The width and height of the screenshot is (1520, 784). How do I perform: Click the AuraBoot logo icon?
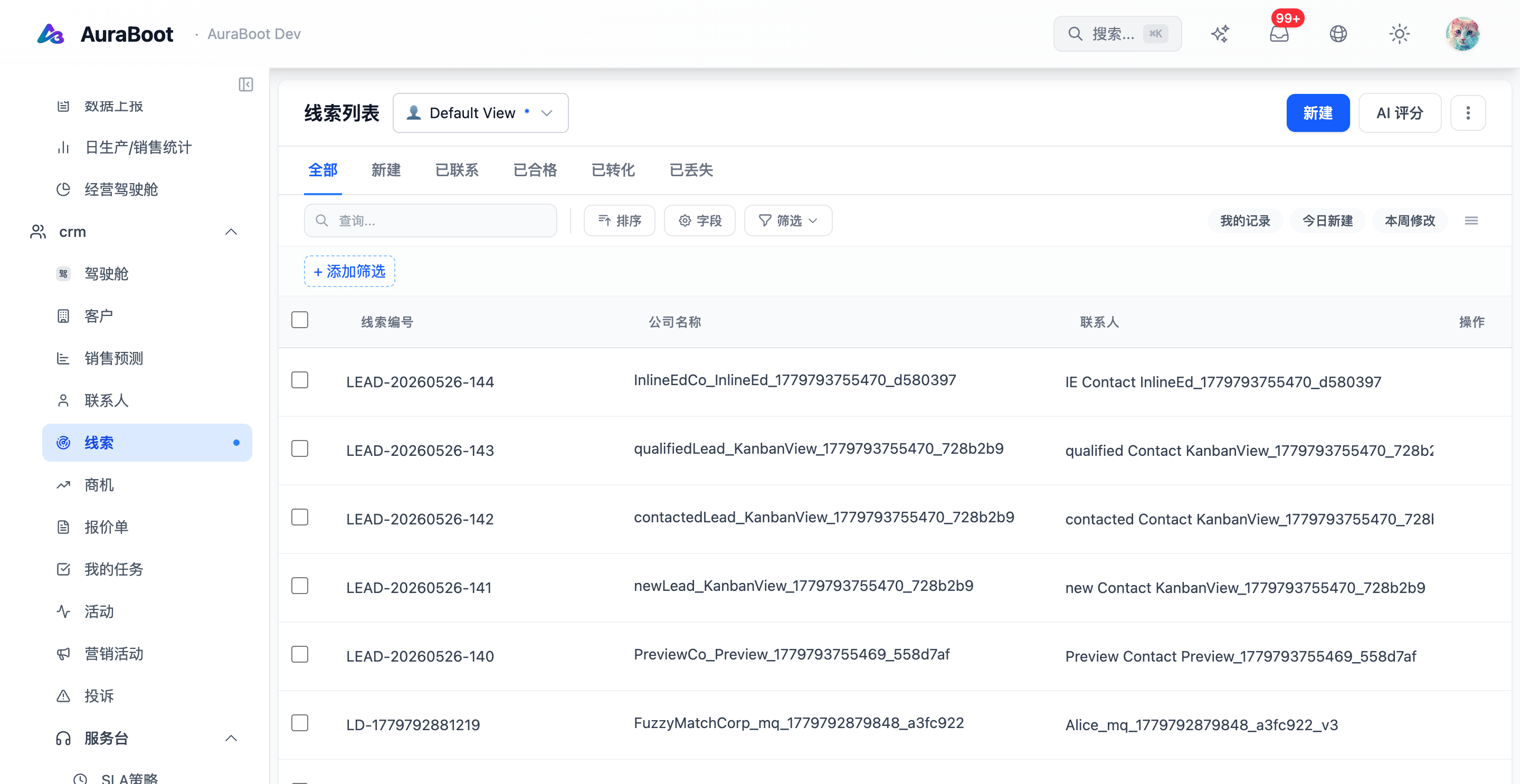[x=51, y=34]
